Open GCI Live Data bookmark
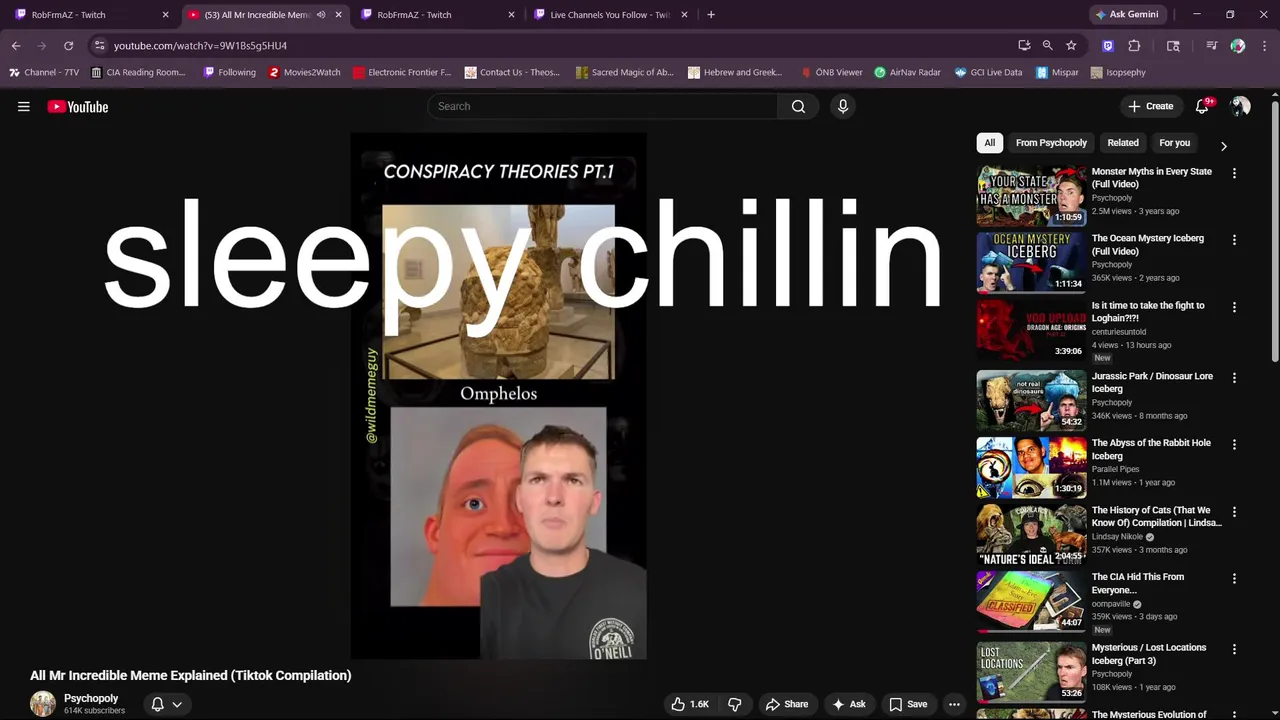 pyautogui.click(x=988, y=72)
